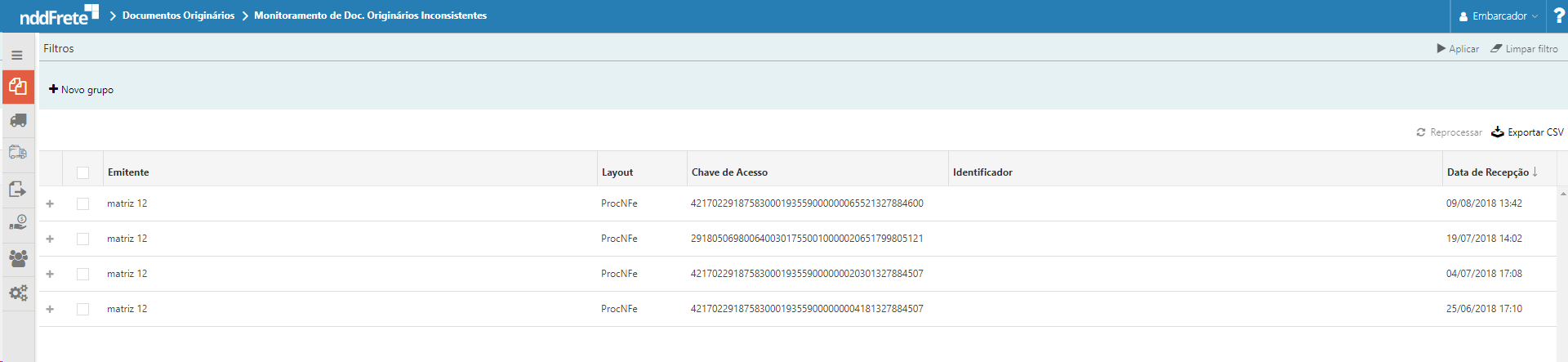Check the row dated 04/07/2018 17:08

(x=82, y=274)
